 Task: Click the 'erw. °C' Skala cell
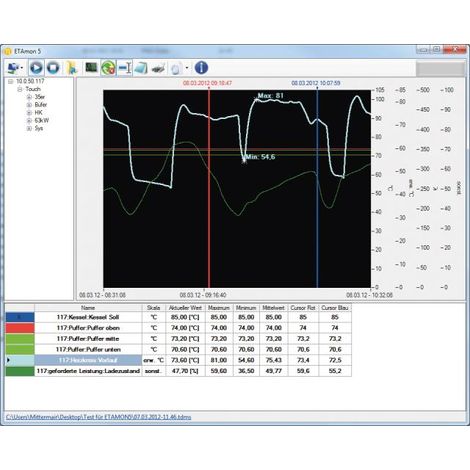(x=154, y=360)
